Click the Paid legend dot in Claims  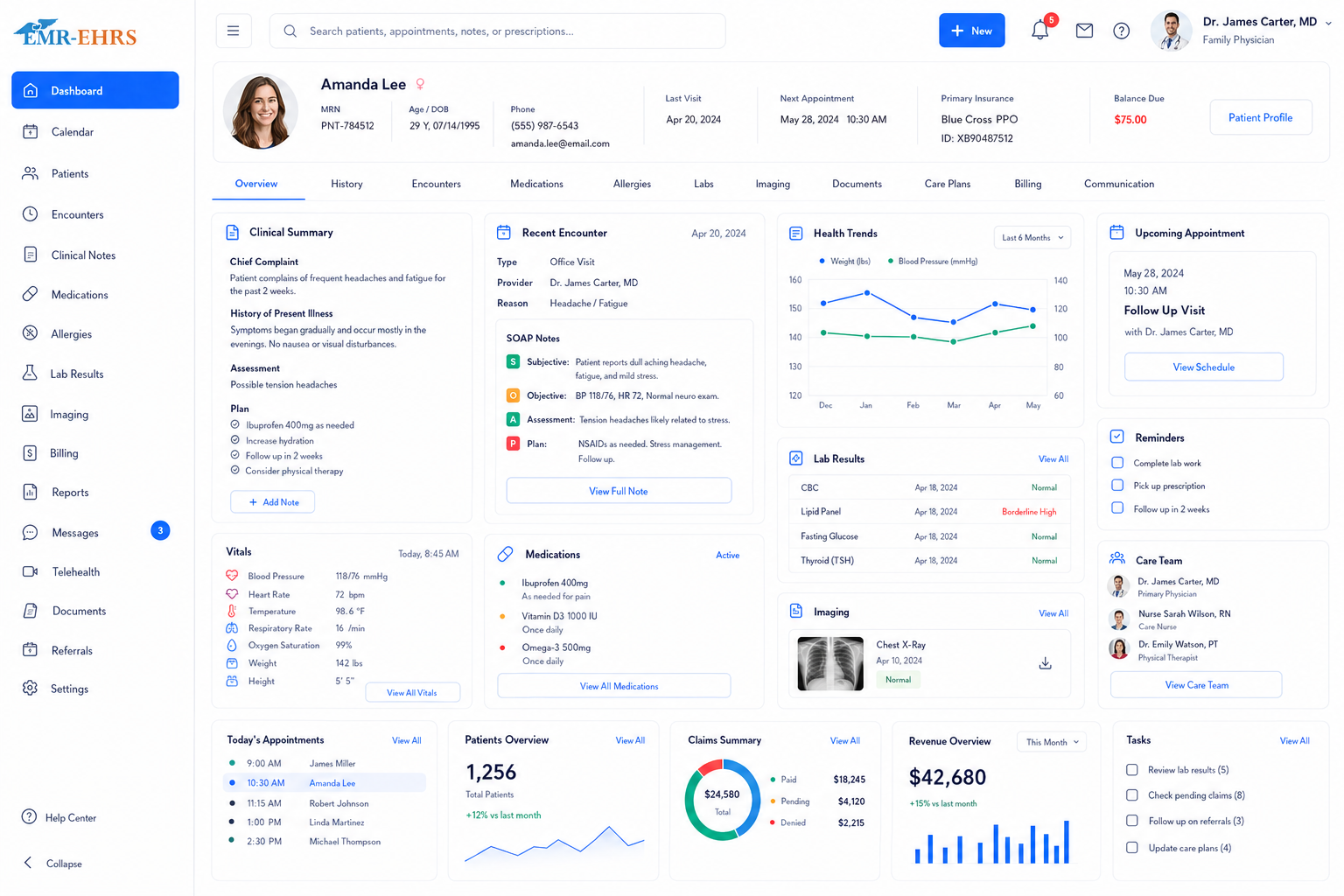tap(773, 780)
